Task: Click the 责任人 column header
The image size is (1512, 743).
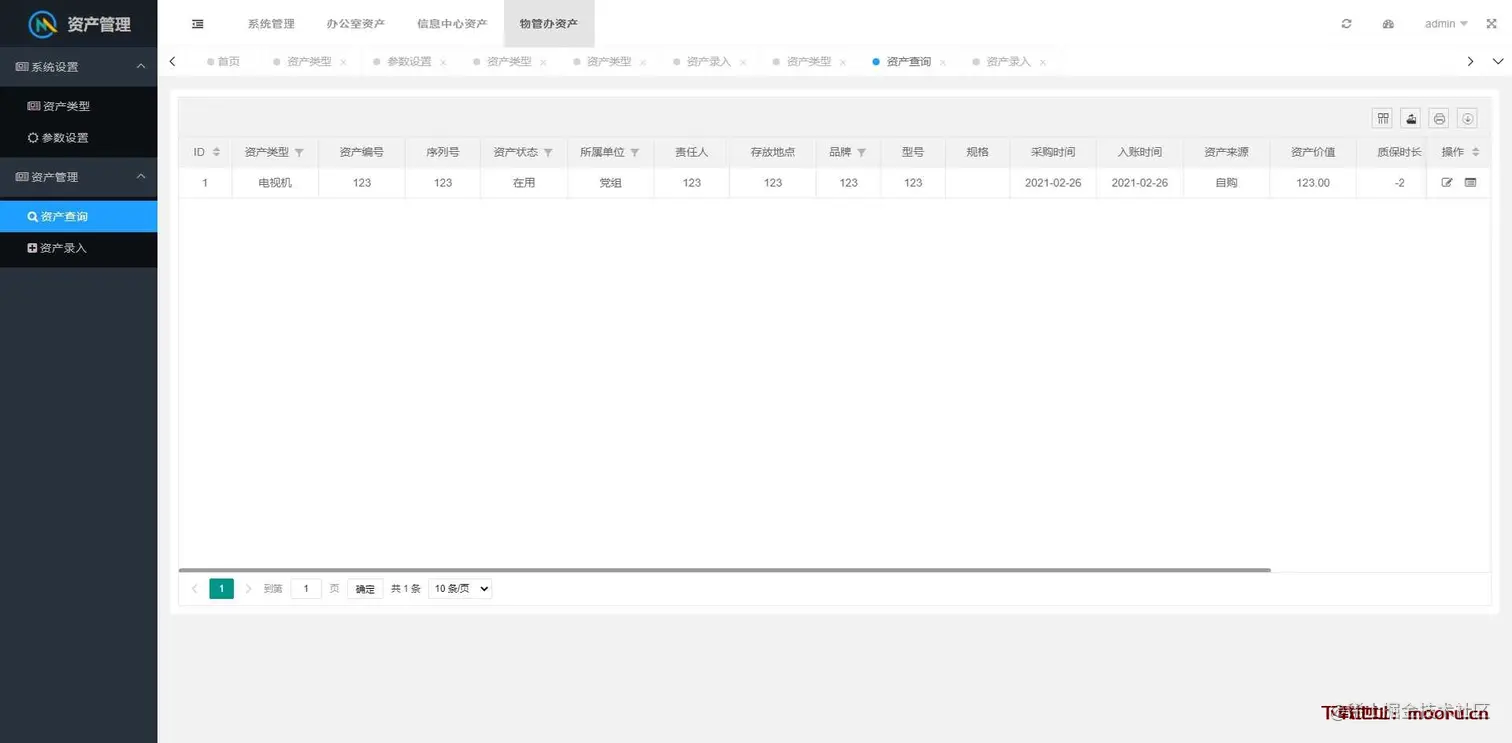Action: click(692, 152)
